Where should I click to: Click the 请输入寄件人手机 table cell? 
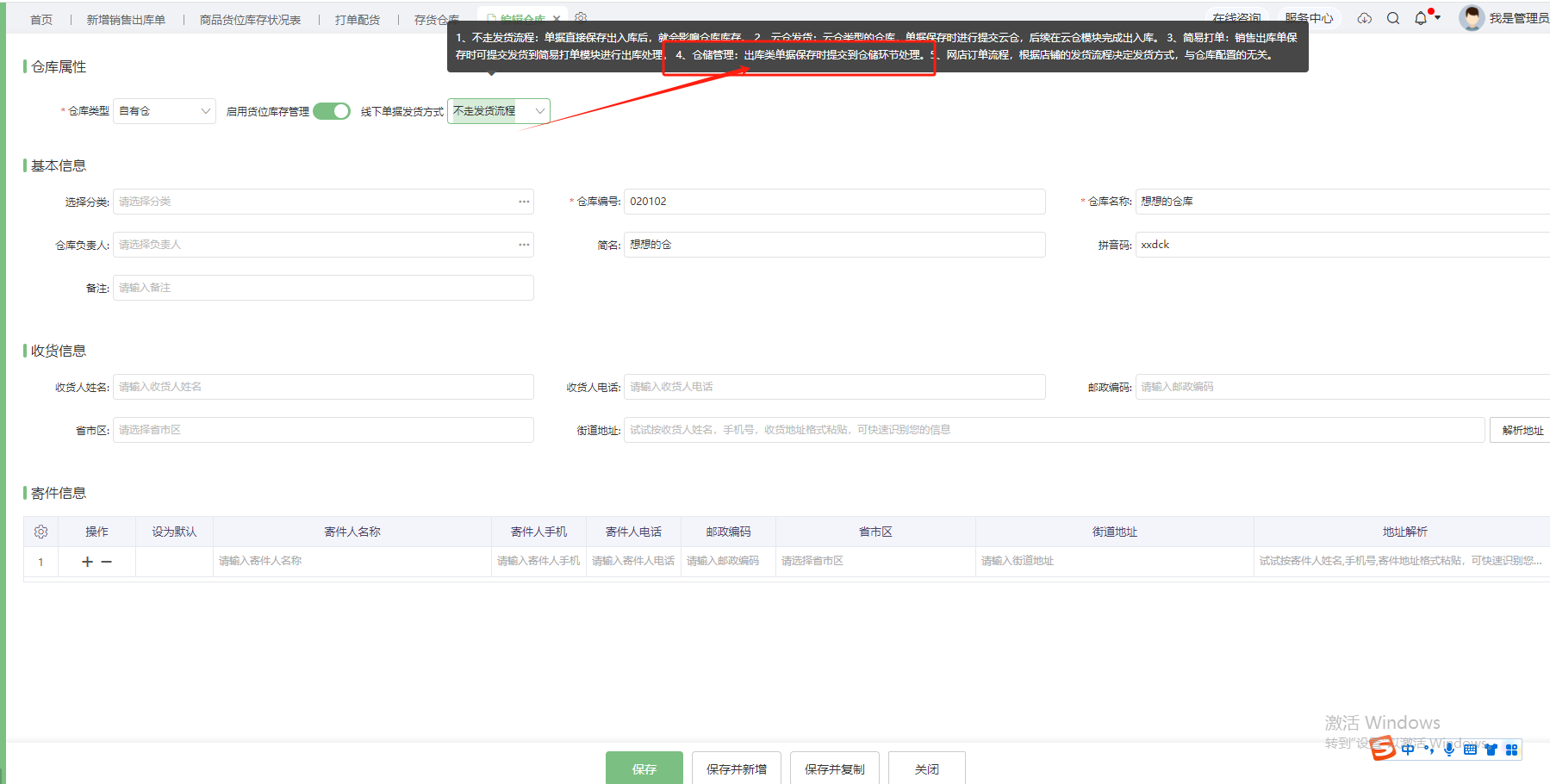click(x=538, y=561)
